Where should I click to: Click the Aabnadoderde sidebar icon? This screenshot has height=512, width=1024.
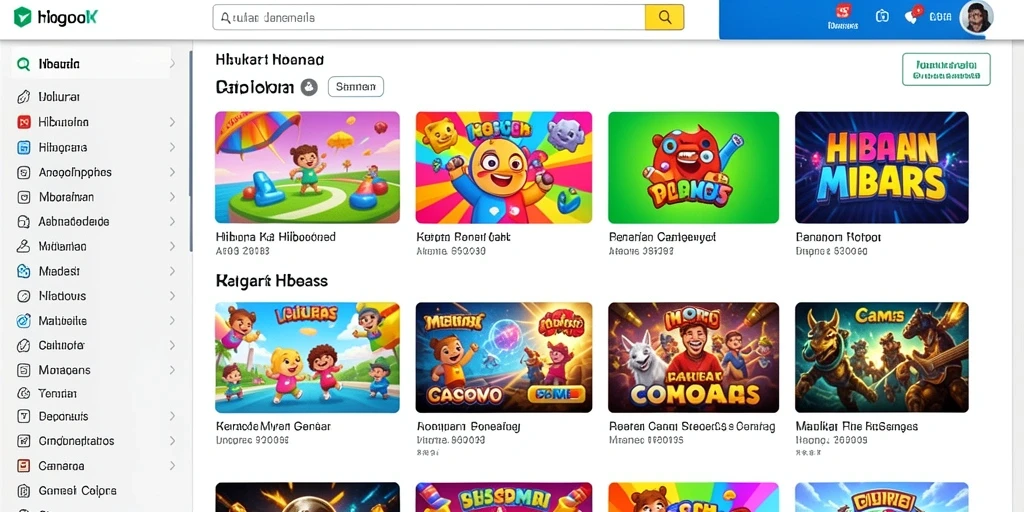(x=24, y=221)
